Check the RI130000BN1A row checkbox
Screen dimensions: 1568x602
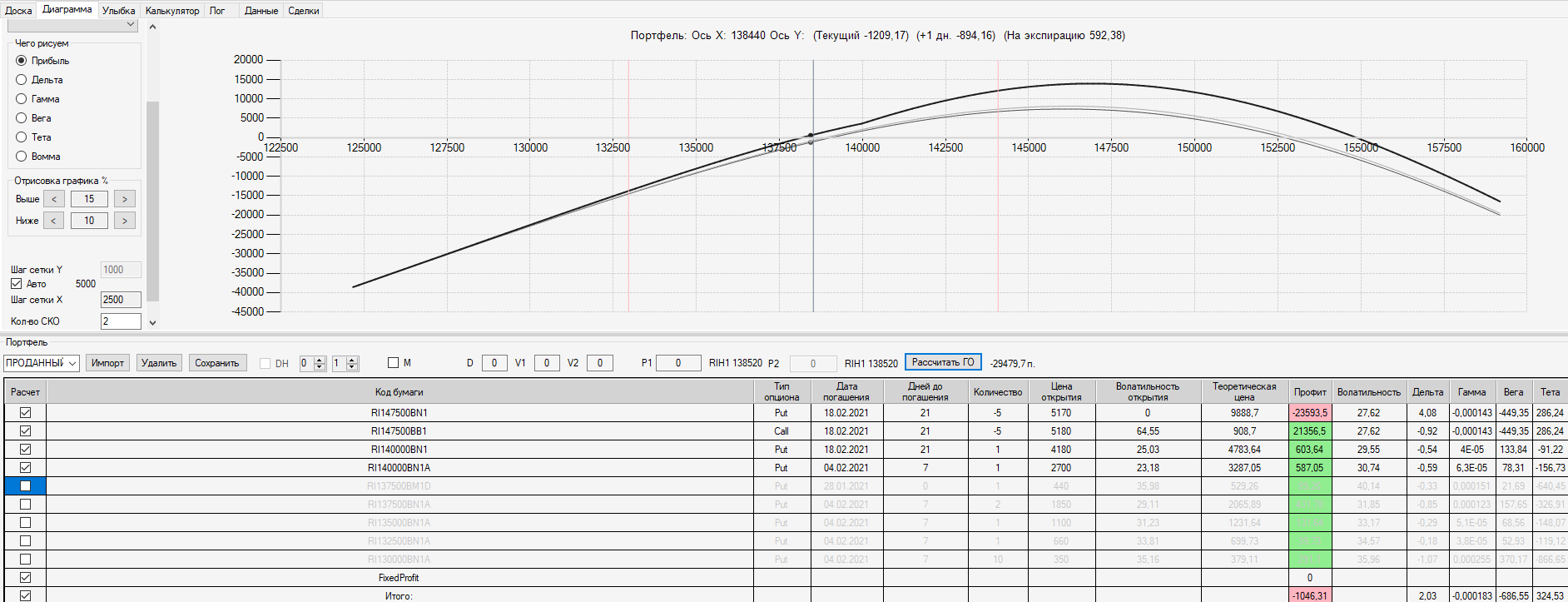(26, 560)
